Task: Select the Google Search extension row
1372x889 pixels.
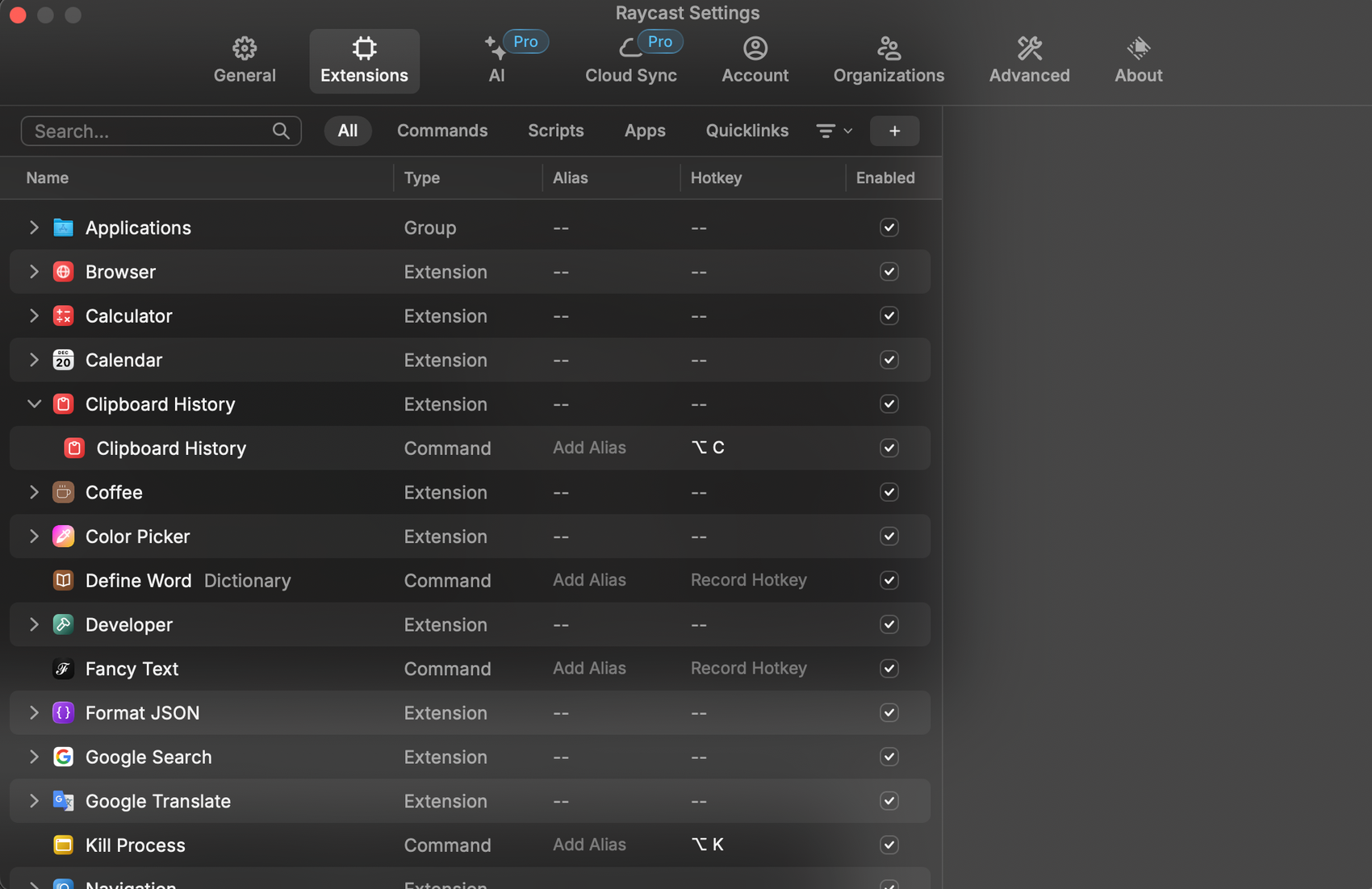Action: (x=470, y=757)
